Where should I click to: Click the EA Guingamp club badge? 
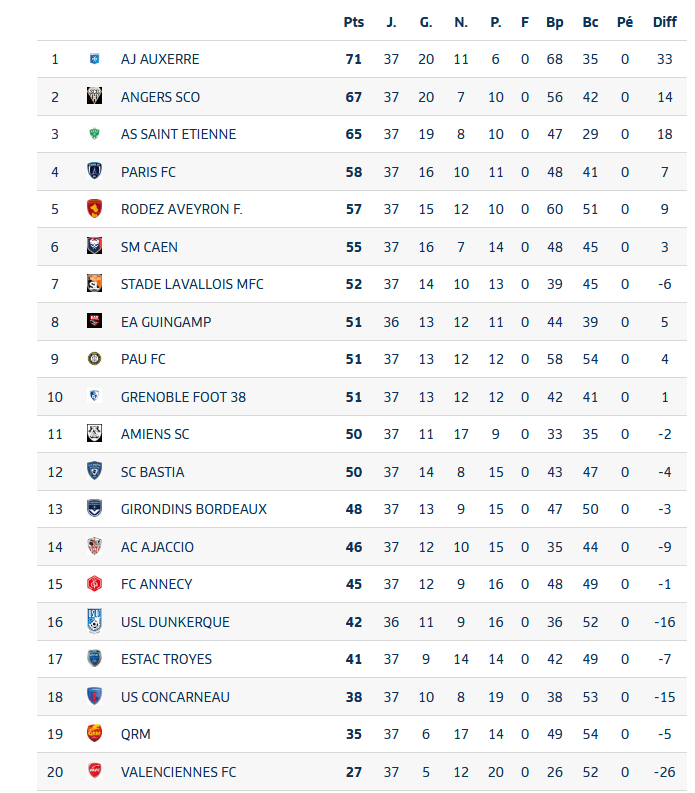pos(95,322)
